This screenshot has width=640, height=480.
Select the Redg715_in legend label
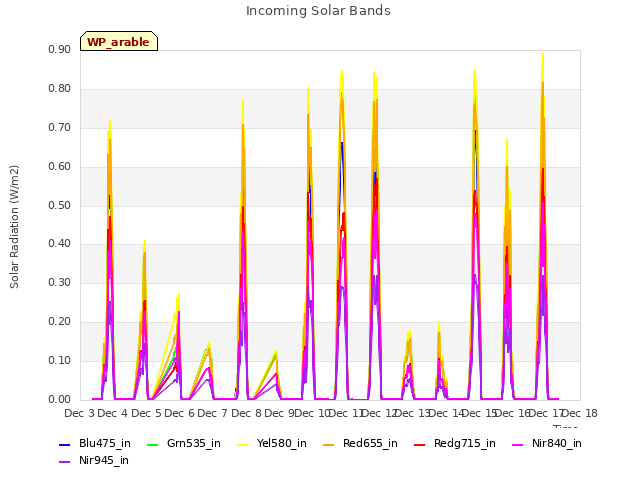(x=465, y=444)
